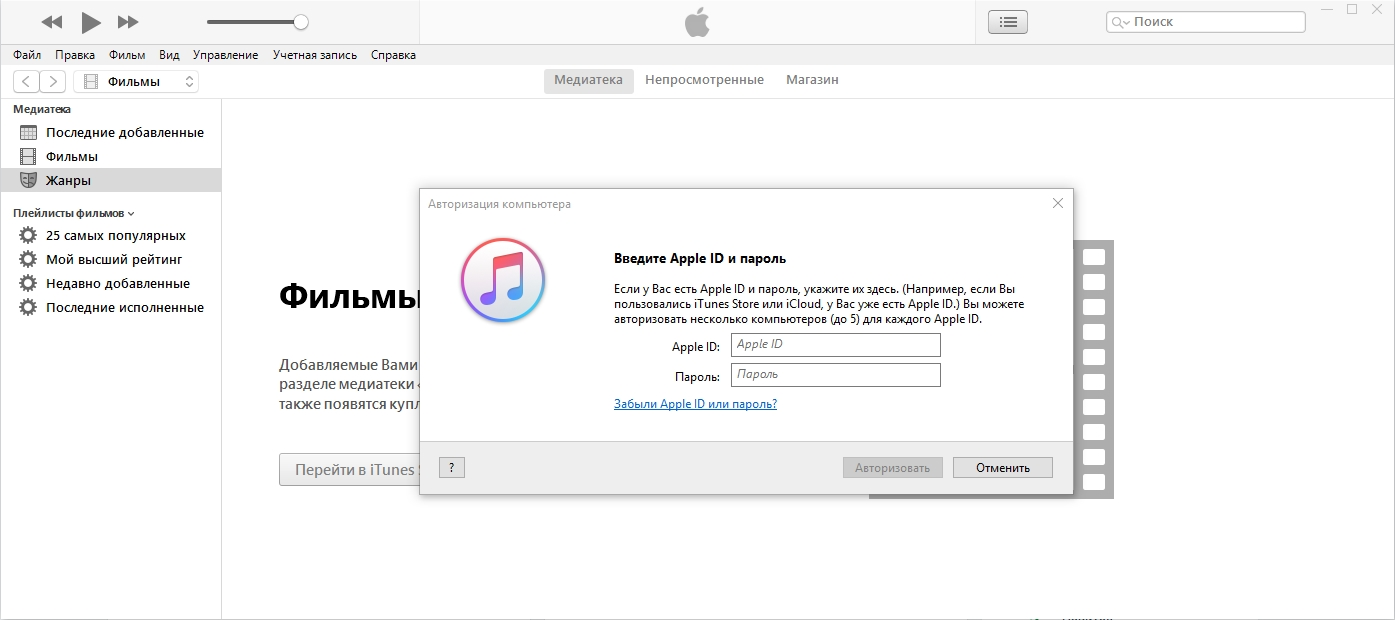Open the Учетная запись menu
This screenshot has width=1395, height=620.
click(x=315, y=55)
